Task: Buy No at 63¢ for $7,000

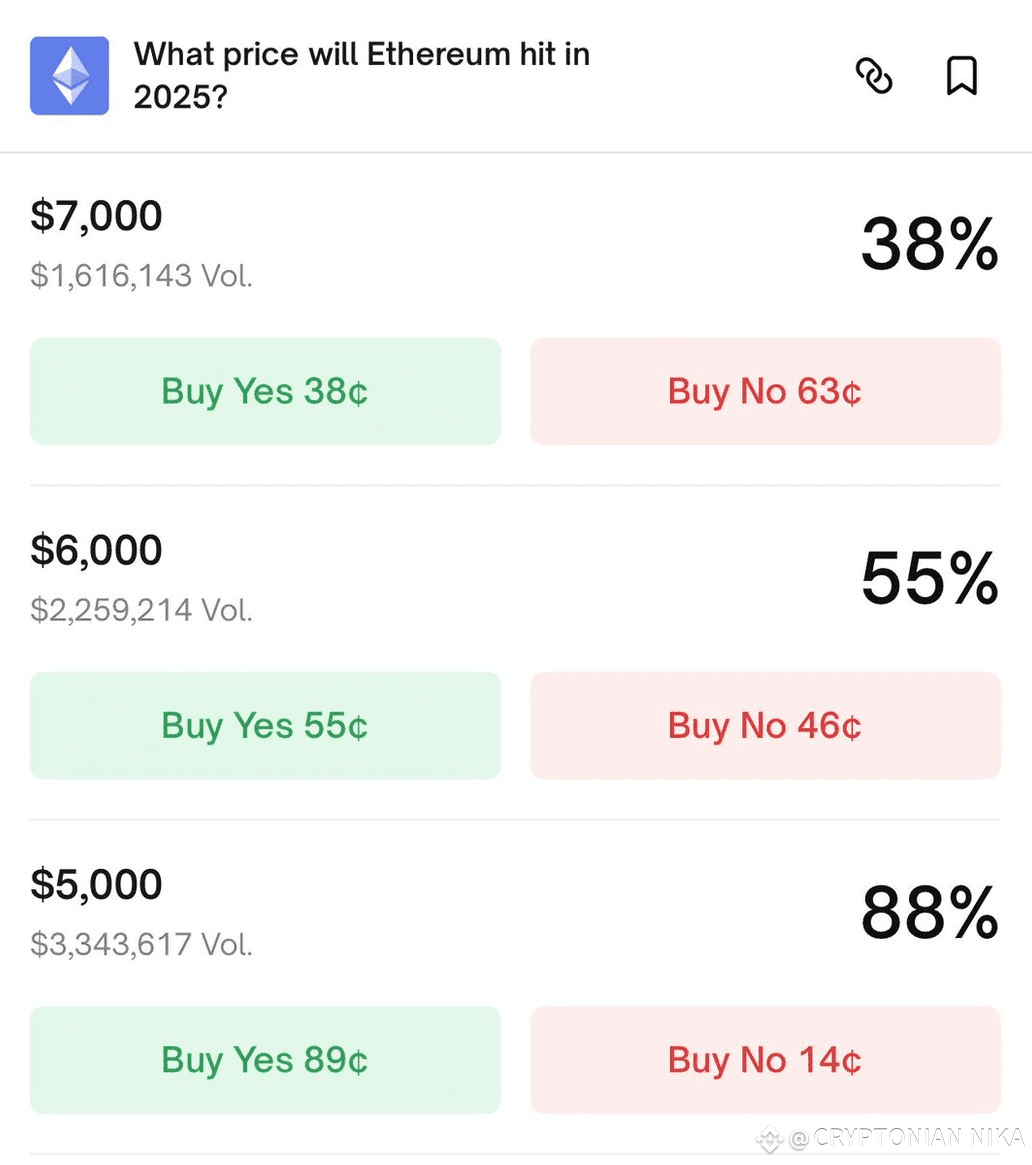Action: click(765, 392)
